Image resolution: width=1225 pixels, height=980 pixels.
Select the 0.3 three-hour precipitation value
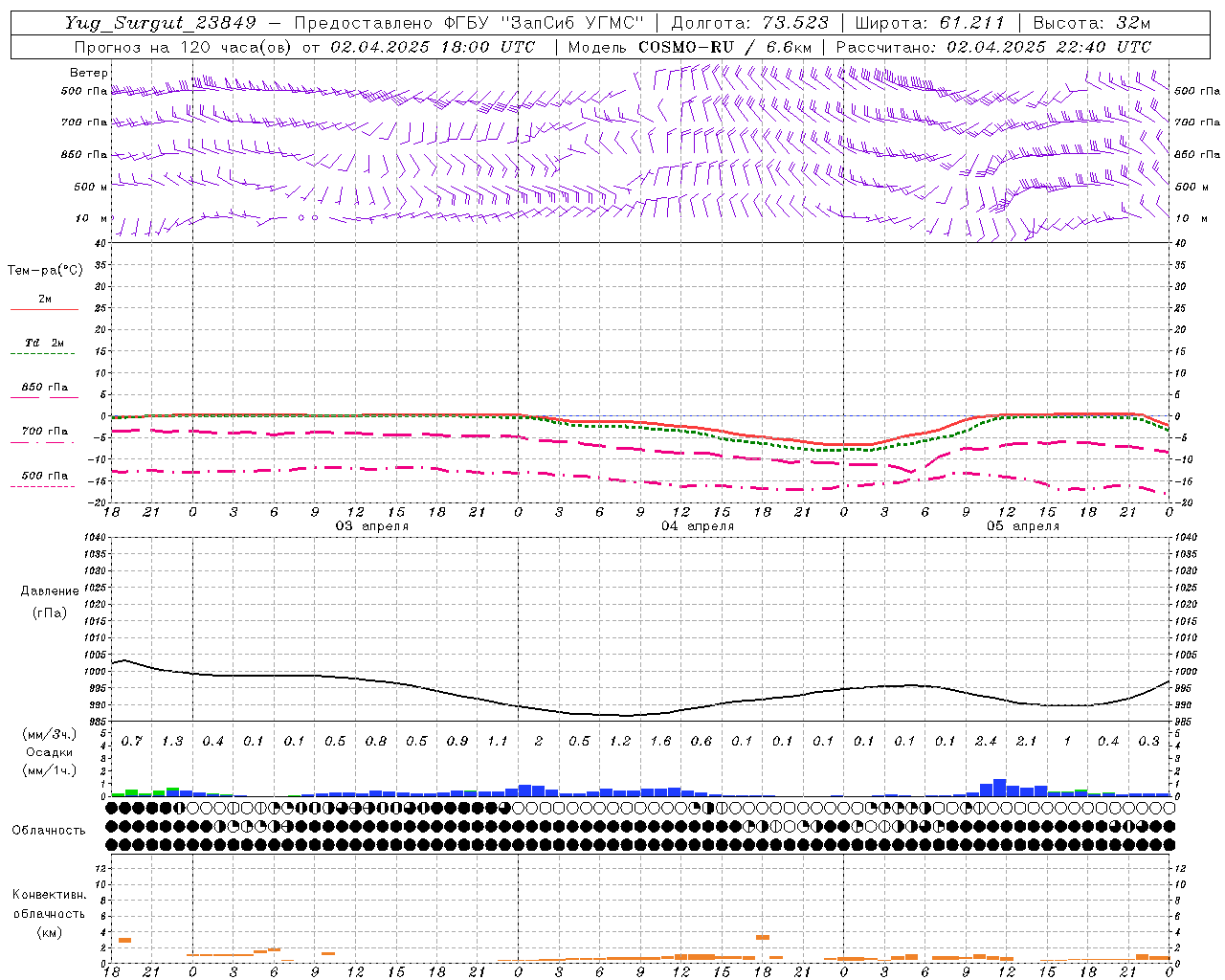1148,742
